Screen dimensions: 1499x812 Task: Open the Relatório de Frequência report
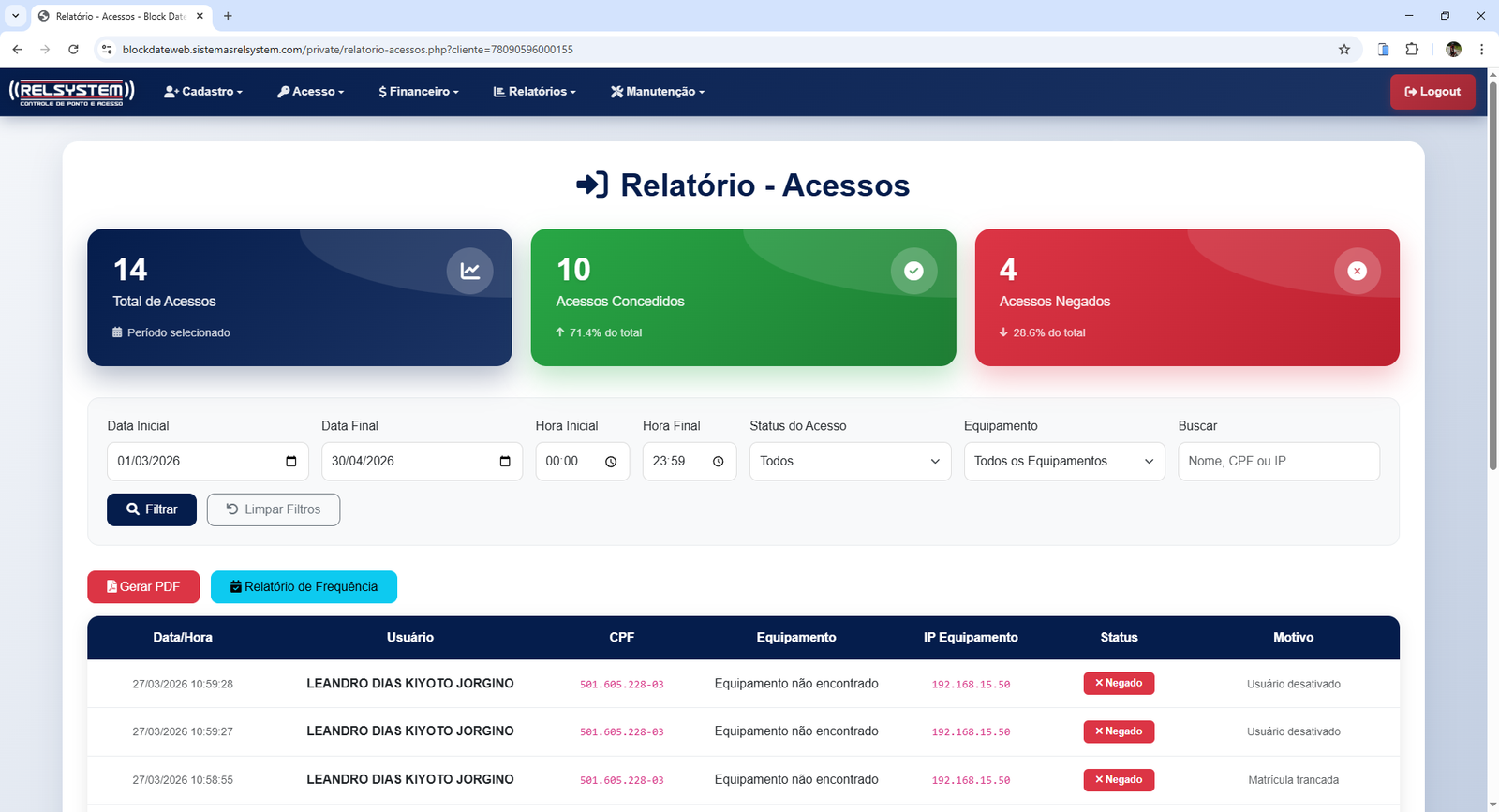pos(304,587)
